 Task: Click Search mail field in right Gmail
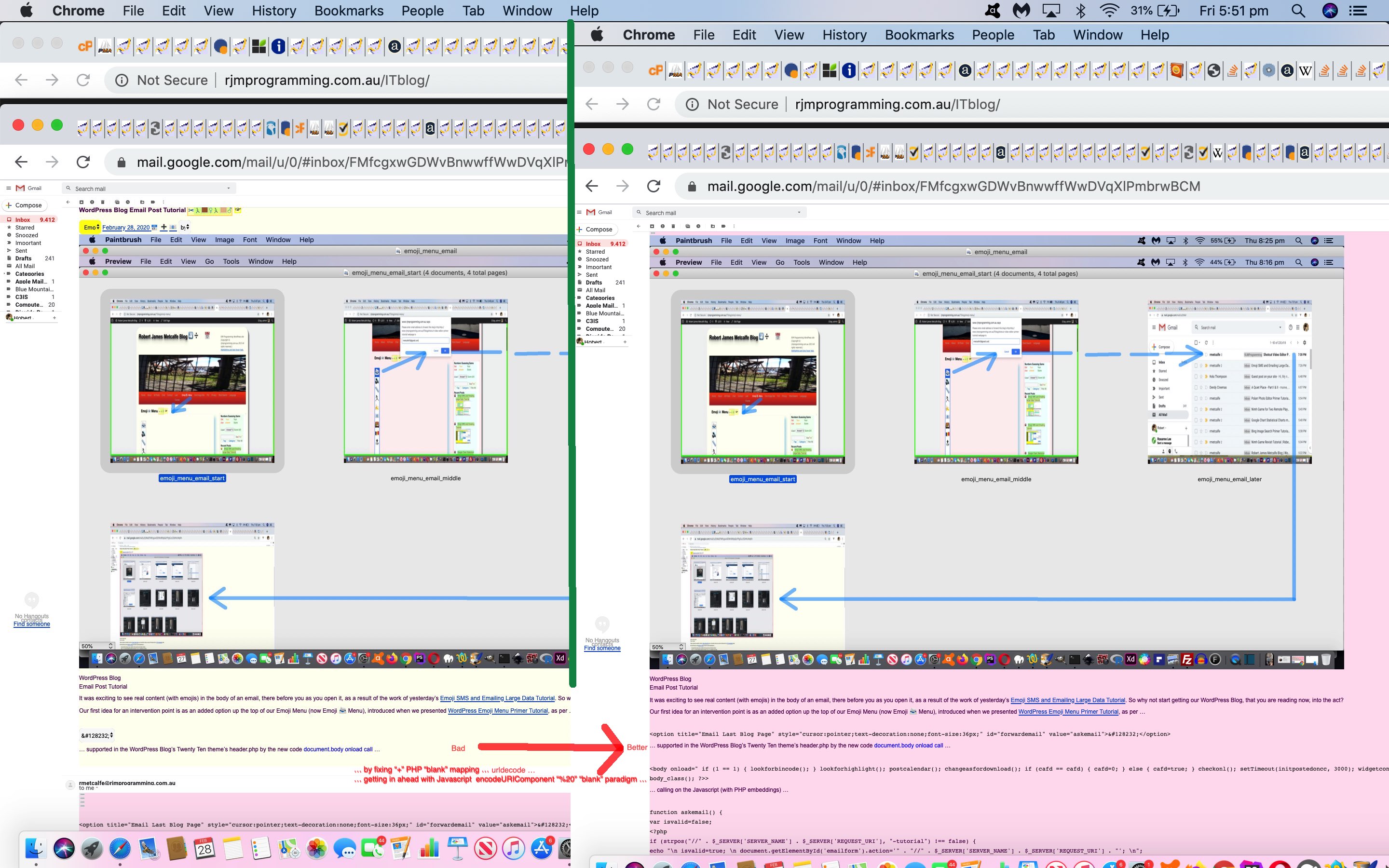tap(720, 212)
